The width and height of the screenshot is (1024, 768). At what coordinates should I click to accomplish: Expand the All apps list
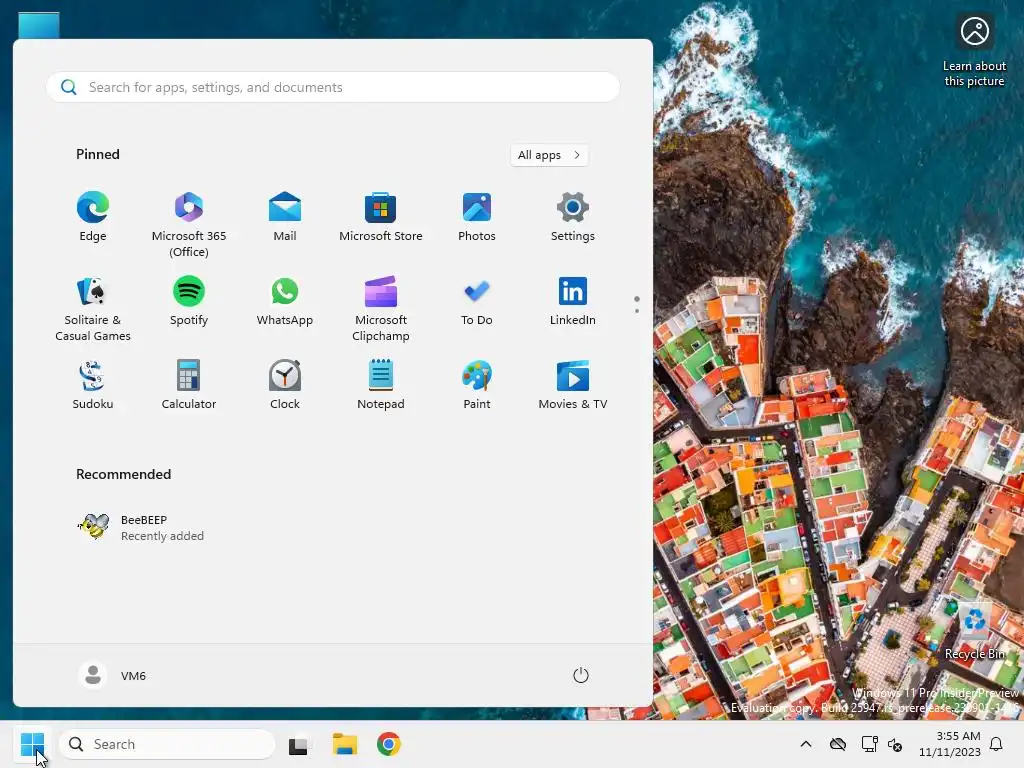coord(549,155)
